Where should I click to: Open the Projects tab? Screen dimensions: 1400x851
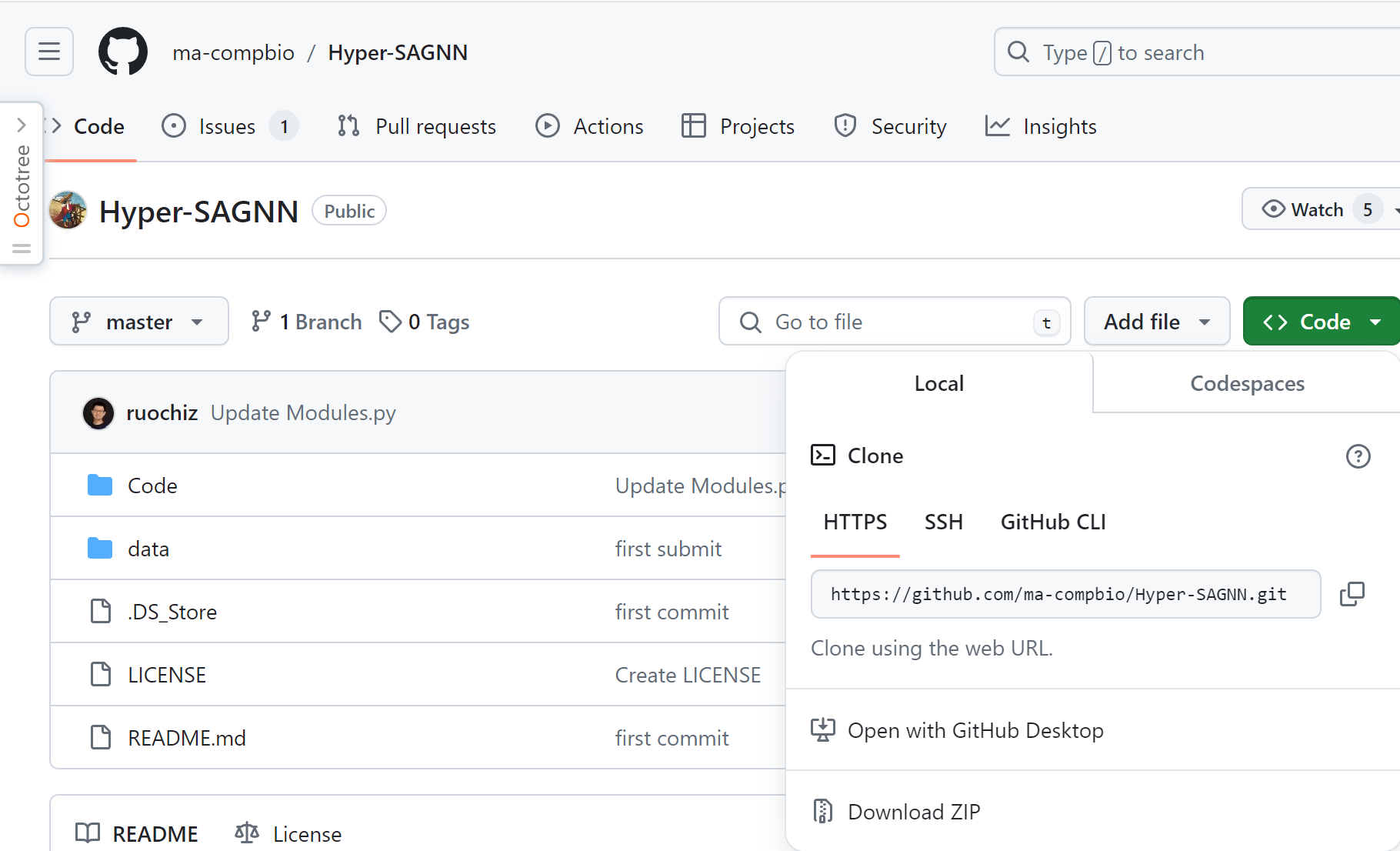coord(738,126)
